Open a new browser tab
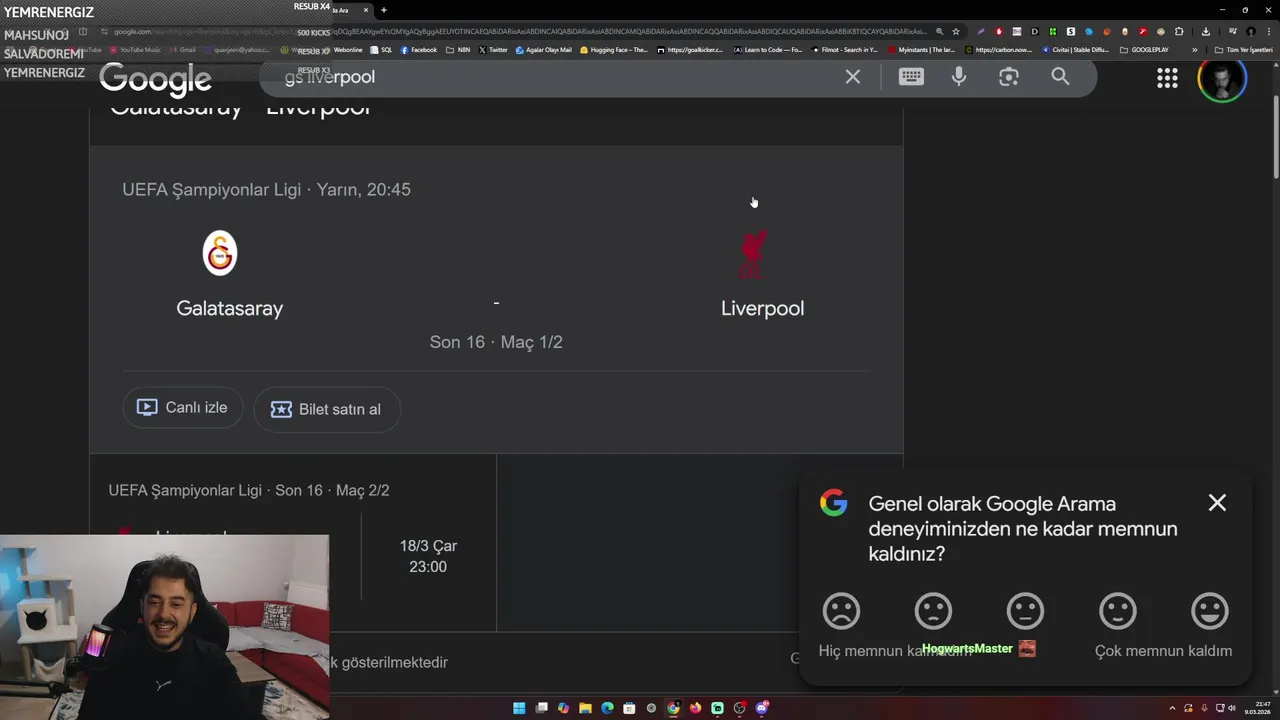Viewport: 1280px width, 720px height. click(384, 10)
